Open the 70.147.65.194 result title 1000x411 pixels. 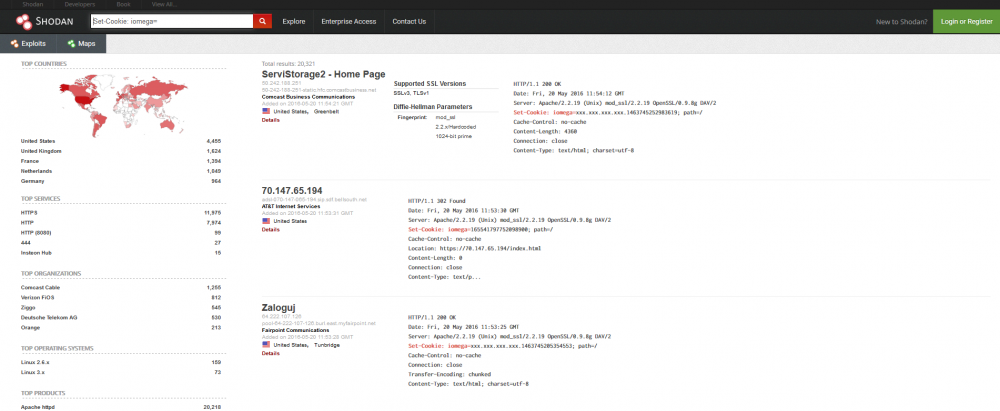coord(292,190)
